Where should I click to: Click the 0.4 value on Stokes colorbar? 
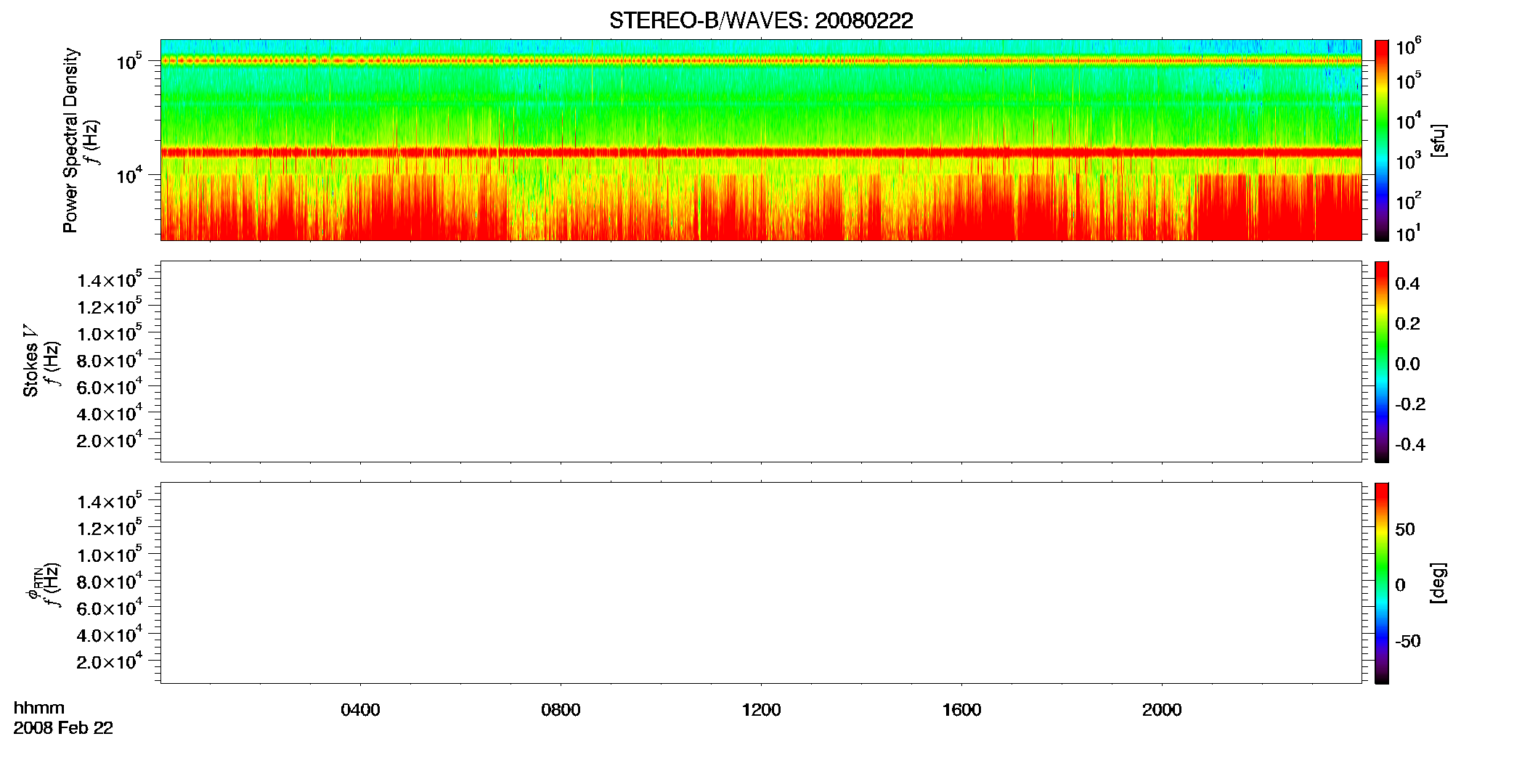1407,284
